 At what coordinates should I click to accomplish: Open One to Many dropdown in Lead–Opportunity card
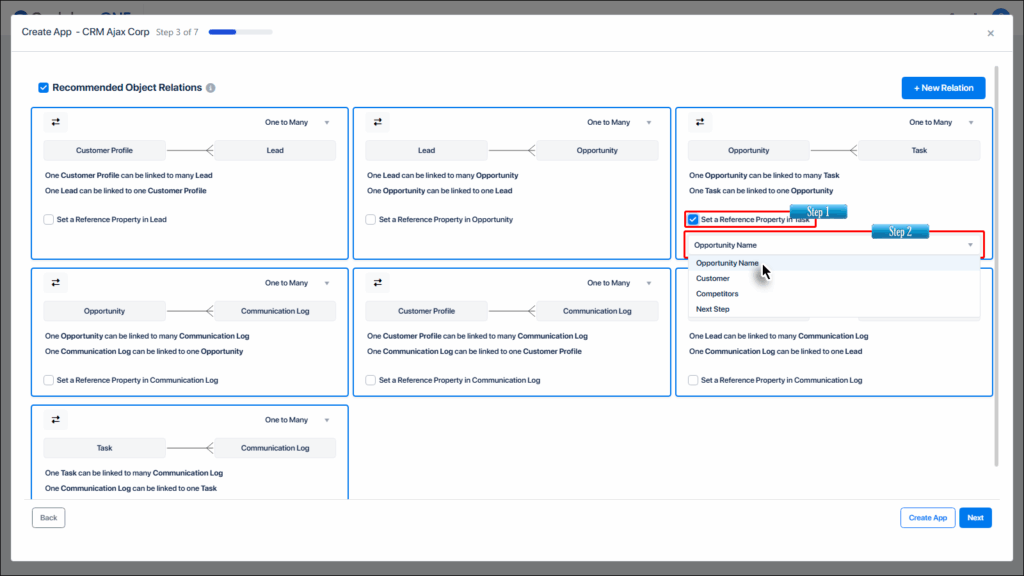click(x=619, y=122)
